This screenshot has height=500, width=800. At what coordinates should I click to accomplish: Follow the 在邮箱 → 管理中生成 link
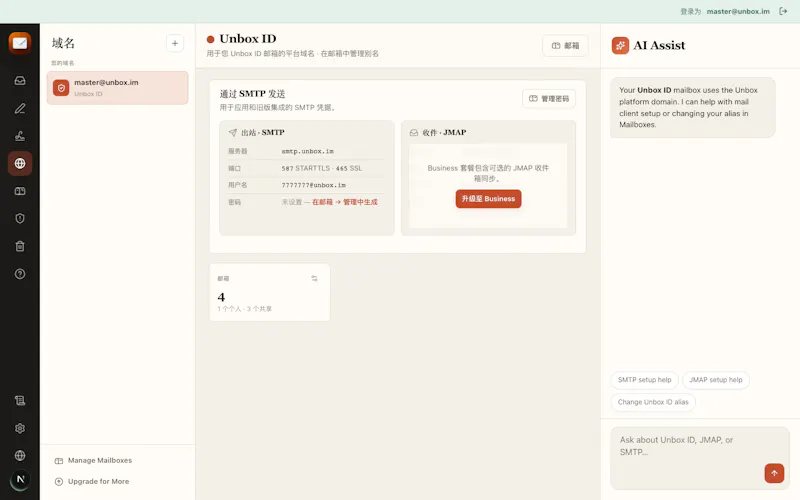point(345,202)
